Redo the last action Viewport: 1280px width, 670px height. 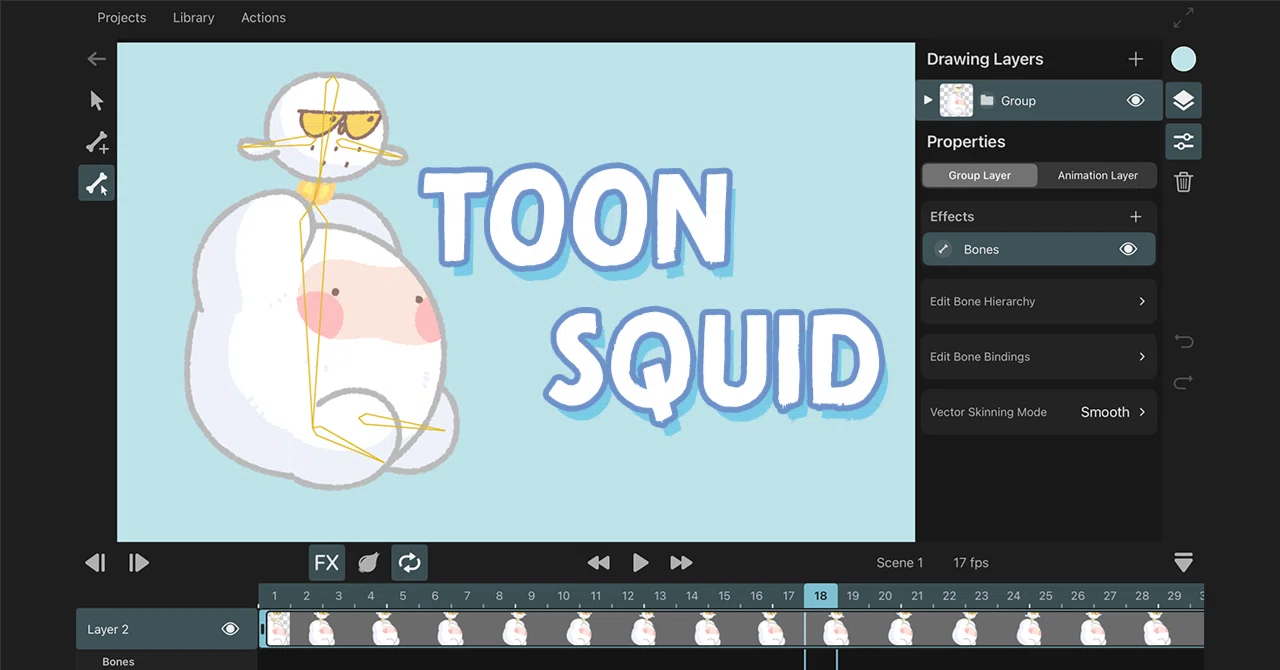click(1183, 382)
